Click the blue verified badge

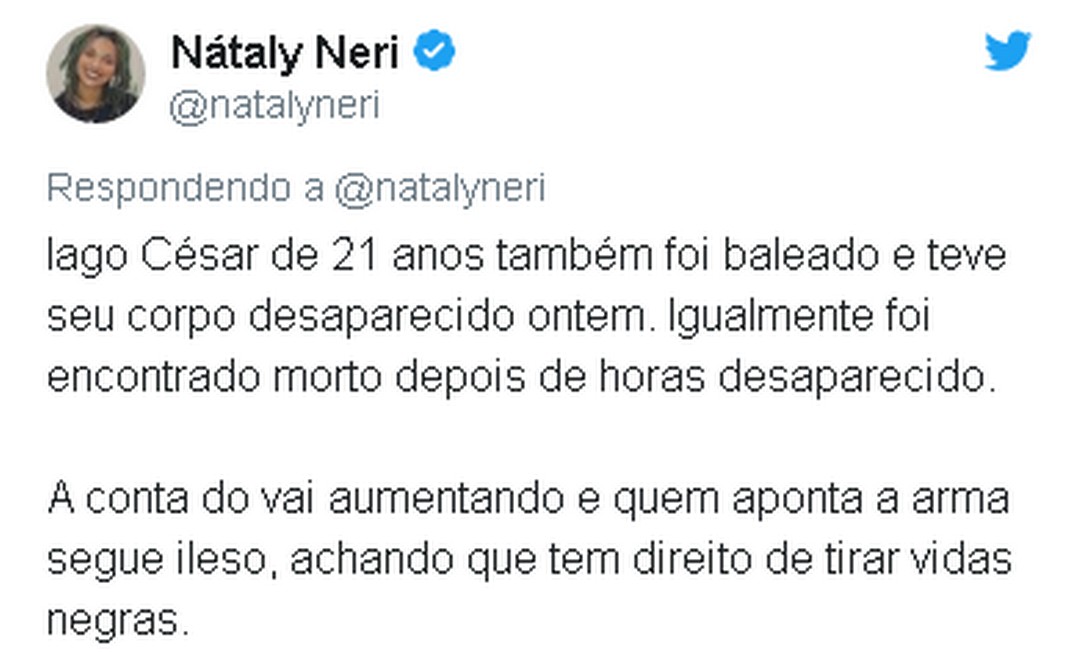coord(435,51)
